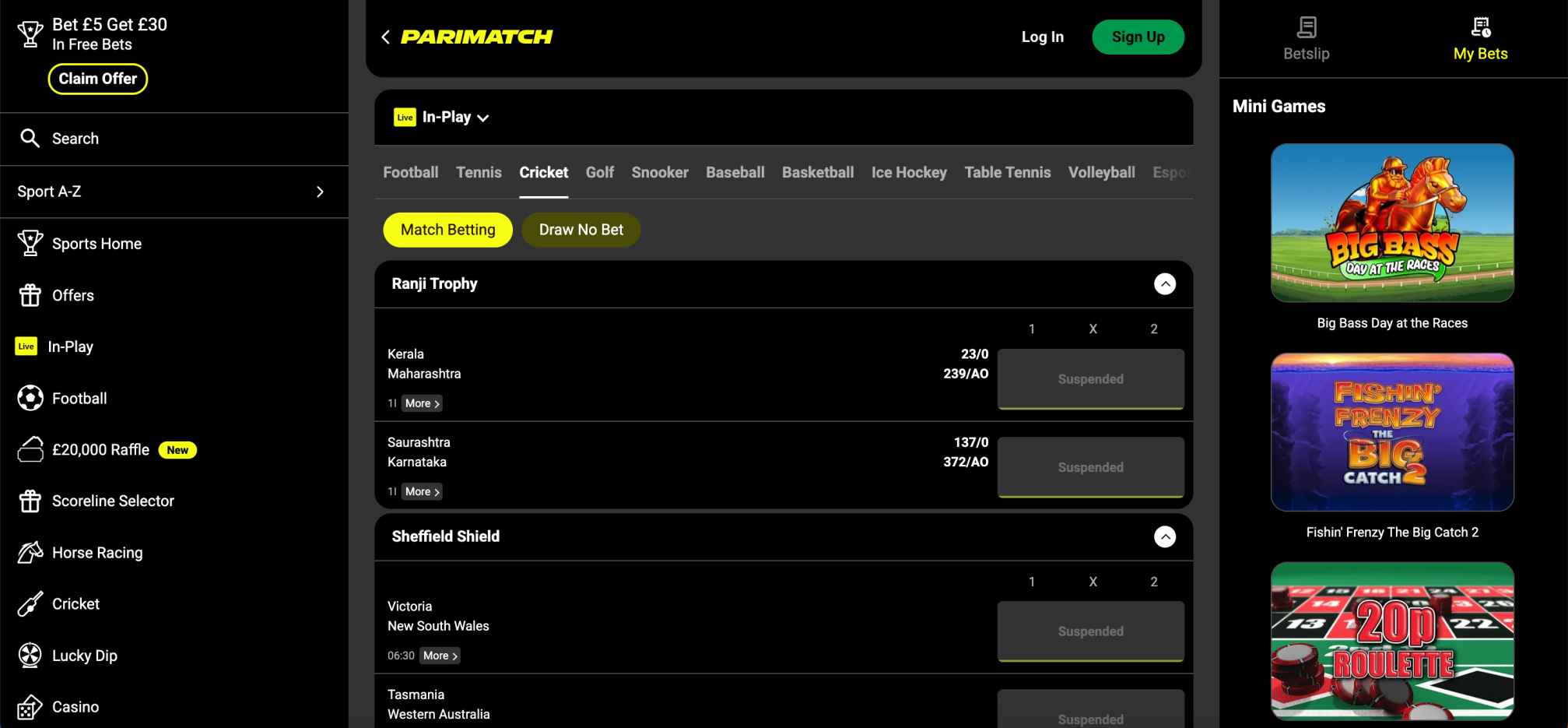Switch to the Tennis tab
This screenshot has width=1568, height=728.
tap(479, 172)
